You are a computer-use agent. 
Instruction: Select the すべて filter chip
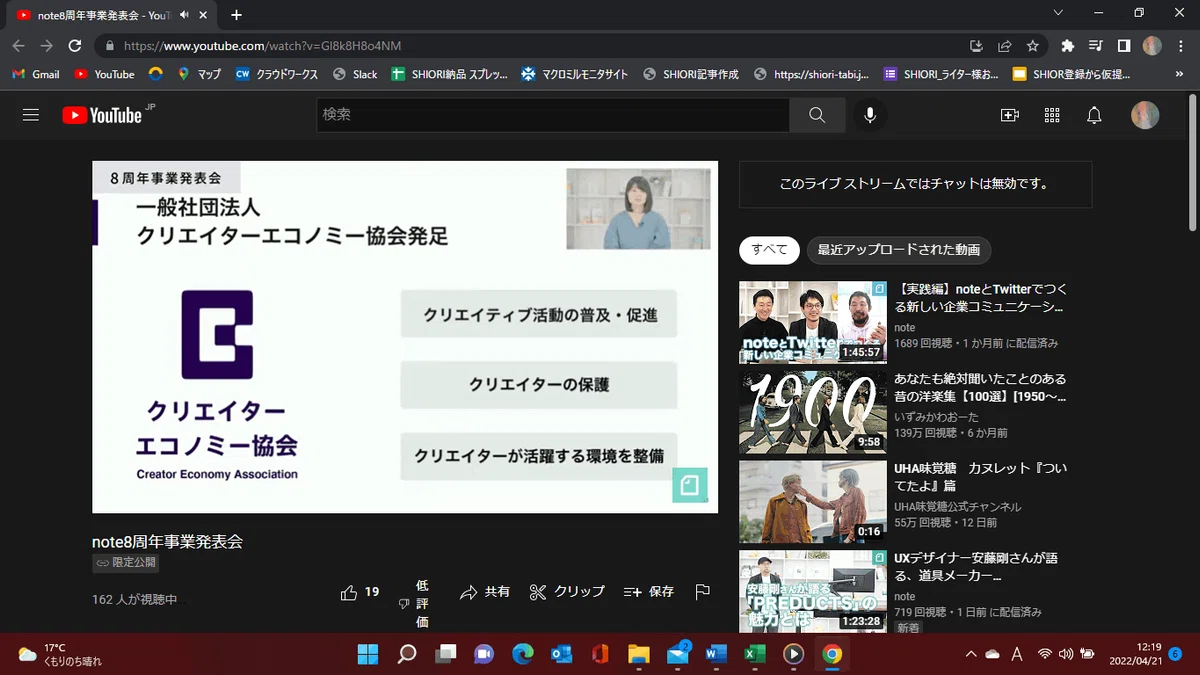point(769,250)
